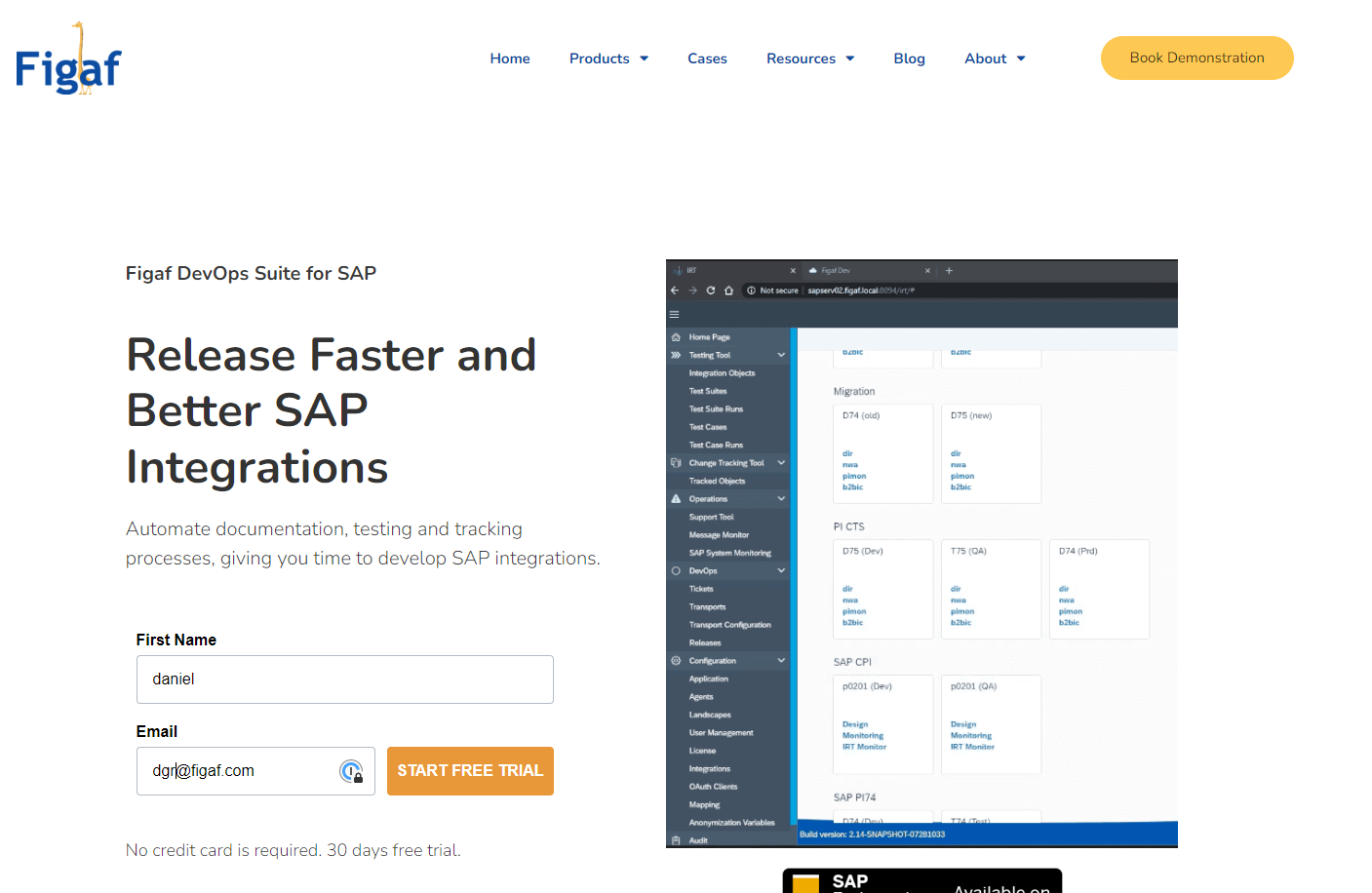1372x893 pixels.
Task: Select Test Suites in the screenshot sidebar
Action: point(708,391)
